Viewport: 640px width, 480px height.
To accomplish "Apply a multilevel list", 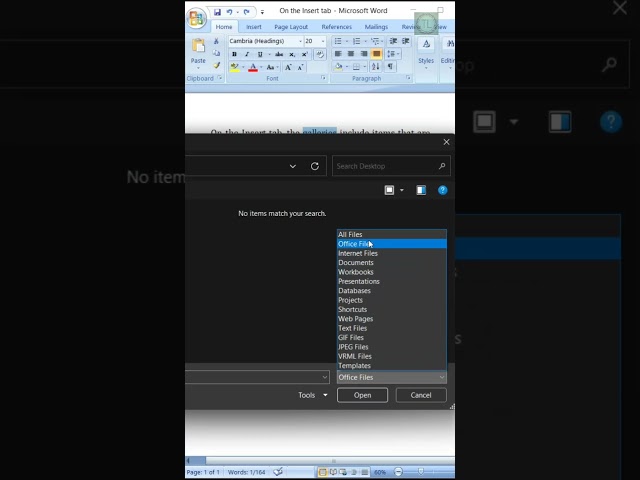I will coord(375,41).
